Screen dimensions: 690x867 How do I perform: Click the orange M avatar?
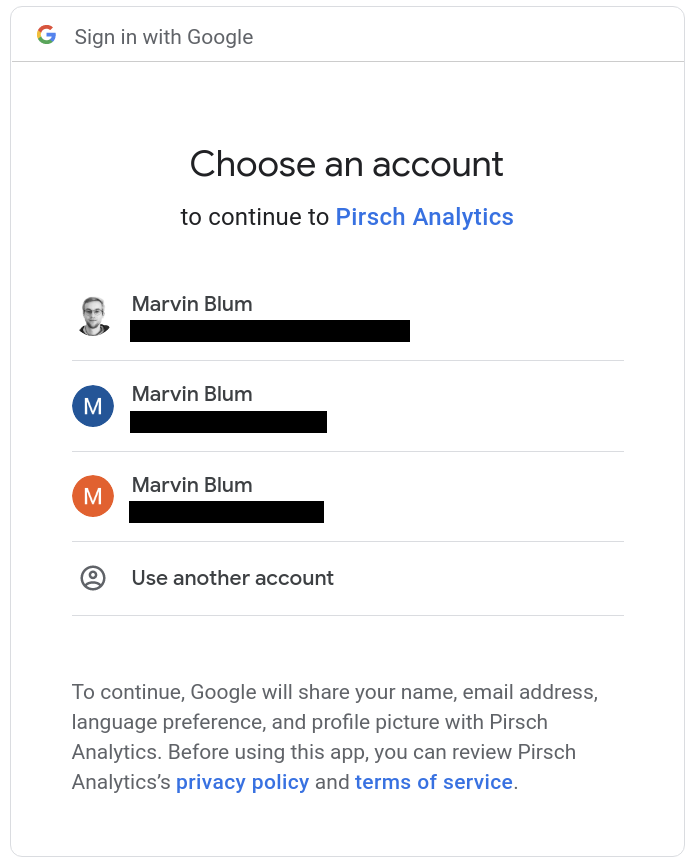(x=93, y=496)
